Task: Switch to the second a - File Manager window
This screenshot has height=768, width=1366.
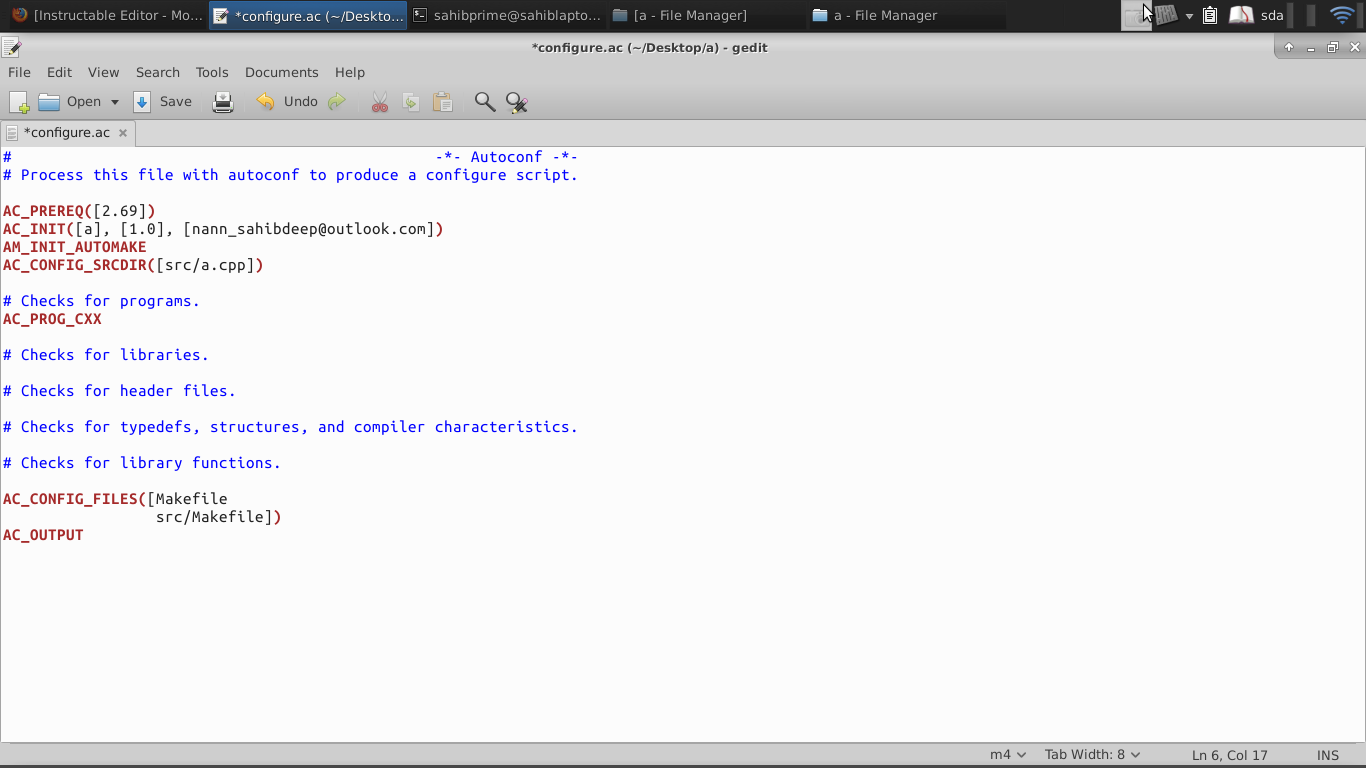Action: pyautogui.click(x=906, y=15)
